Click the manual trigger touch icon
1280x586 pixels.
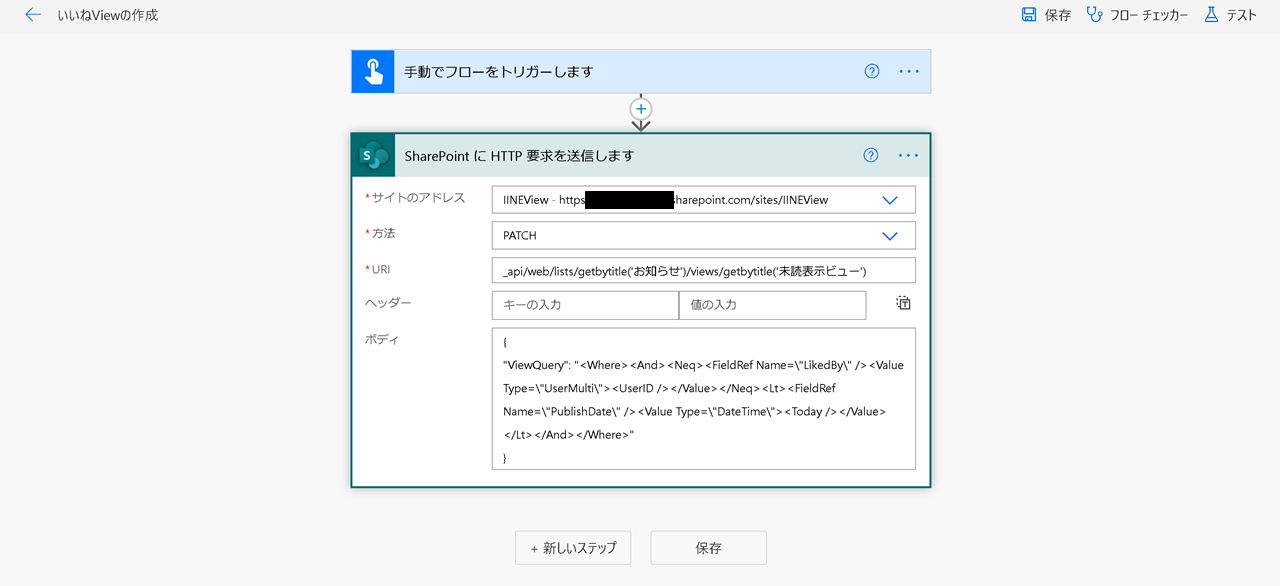coord(373,72)
